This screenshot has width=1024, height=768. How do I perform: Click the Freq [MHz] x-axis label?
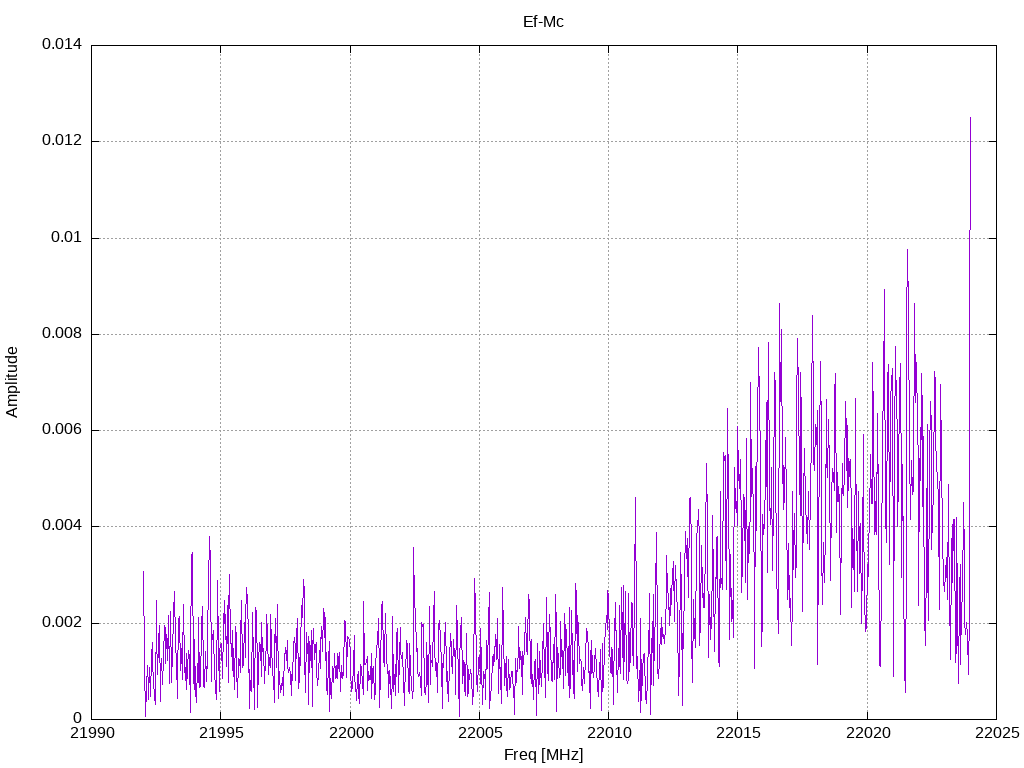click(x=543, y=755)
